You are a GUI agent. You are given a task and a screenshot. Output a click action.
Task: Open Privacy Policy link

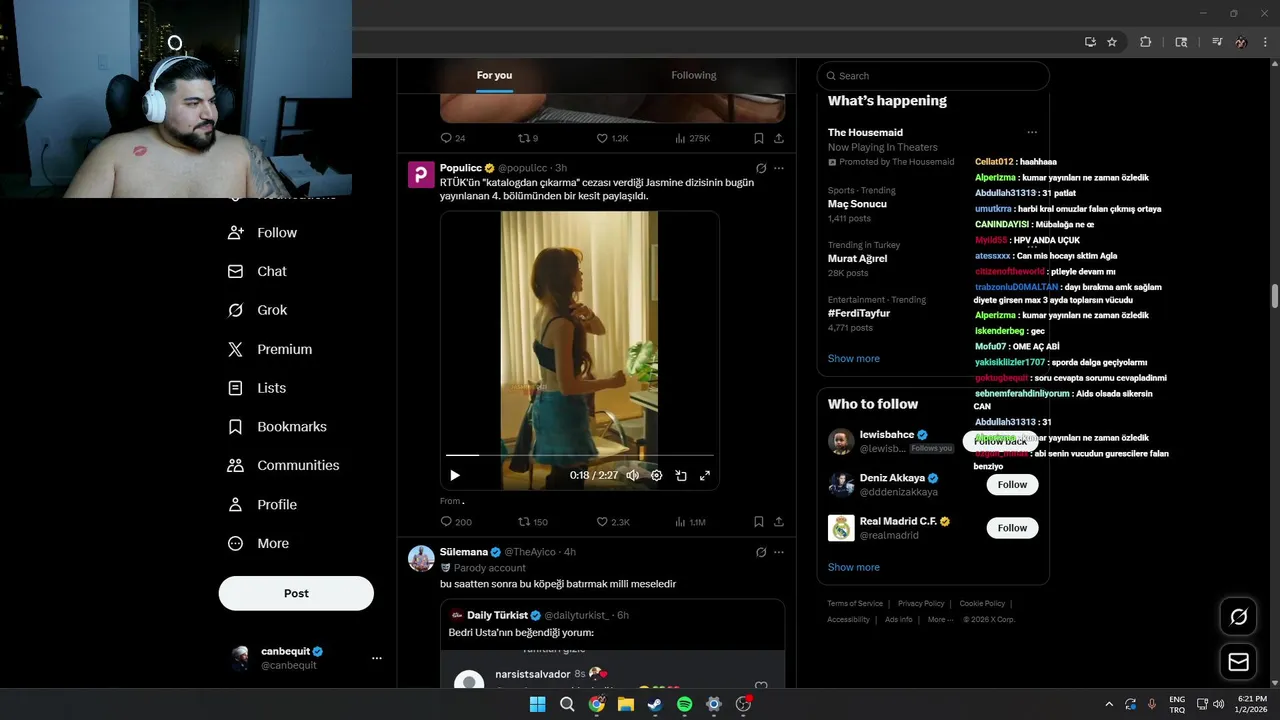(921, 604)
